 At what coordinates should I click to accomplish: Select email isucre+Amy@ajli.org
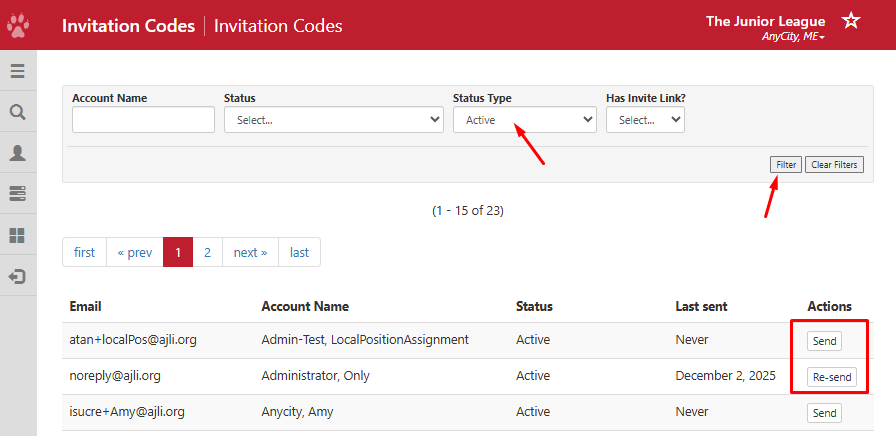click(x=127, y=412)
